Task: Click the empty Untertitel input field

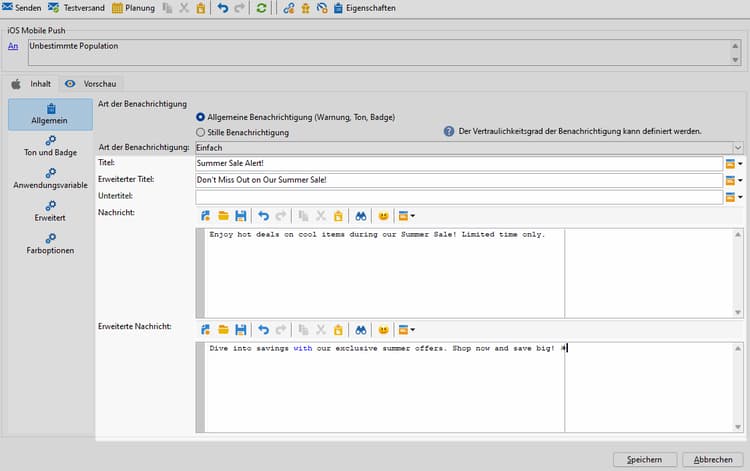Action: tap(459, 197)
